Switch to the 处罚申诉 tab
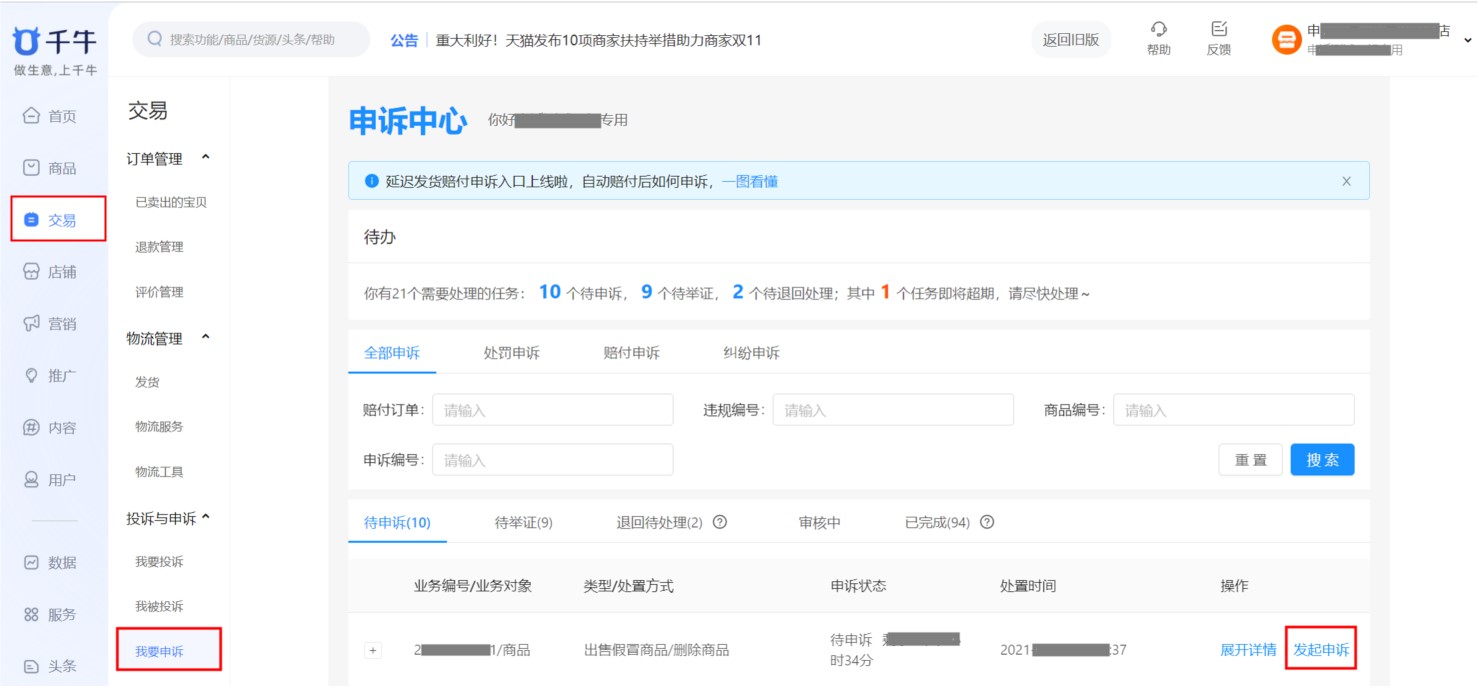 511,353
